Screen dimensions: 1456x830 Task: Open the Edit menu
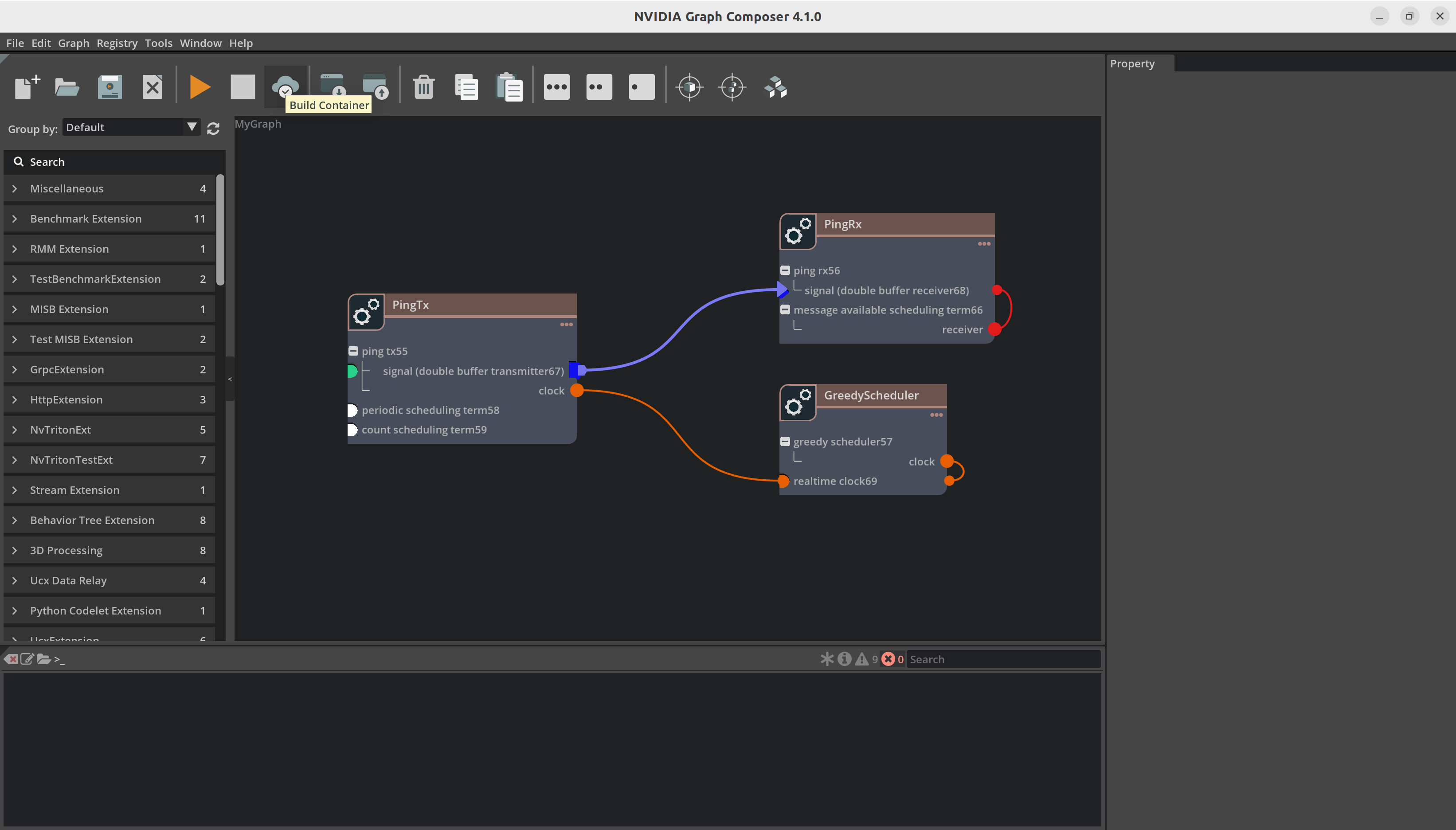coord(41,43)
